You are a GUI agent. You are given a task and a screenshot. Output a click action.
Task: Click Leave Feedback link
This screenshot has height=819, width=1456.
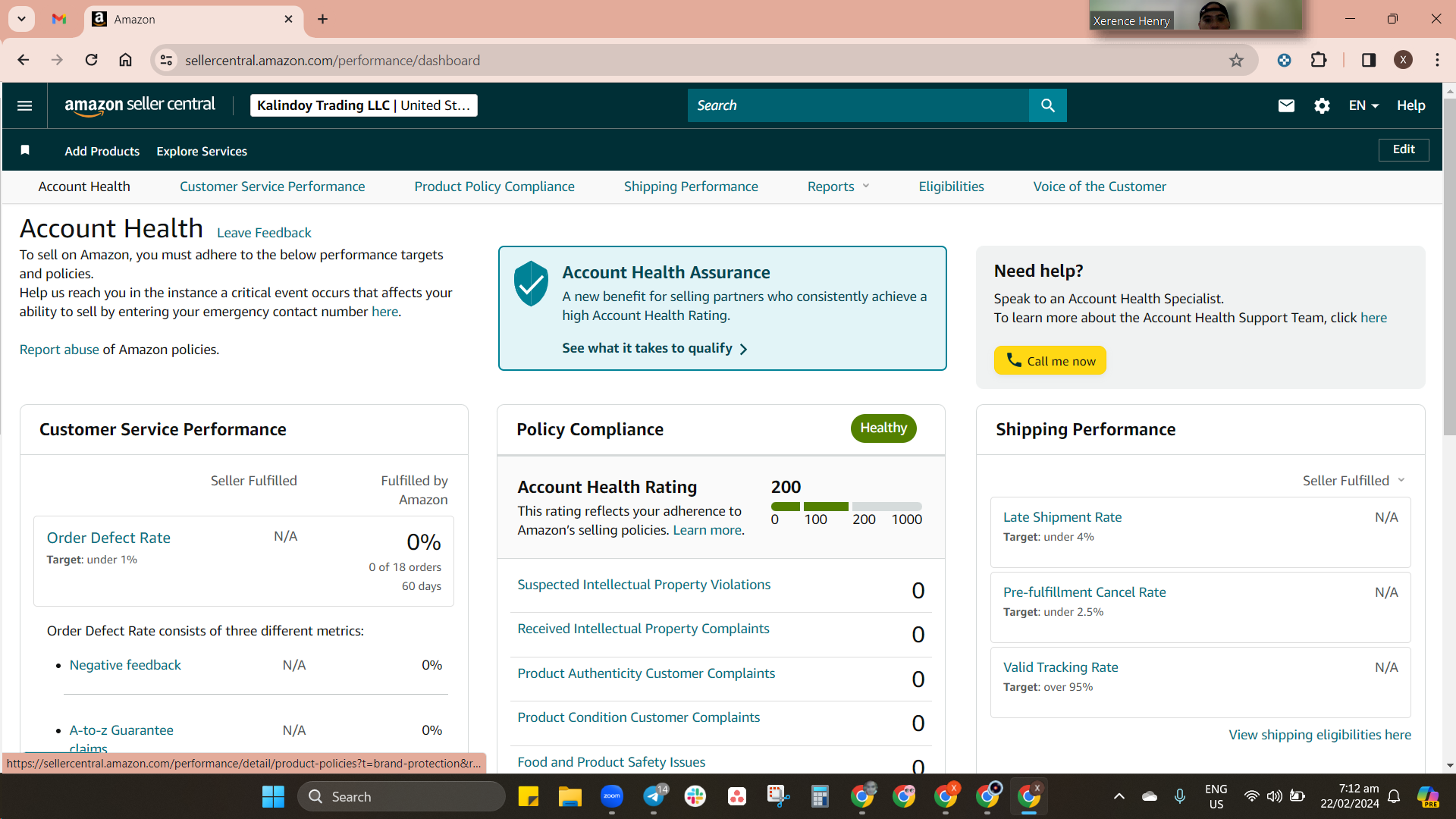point(264,233)
